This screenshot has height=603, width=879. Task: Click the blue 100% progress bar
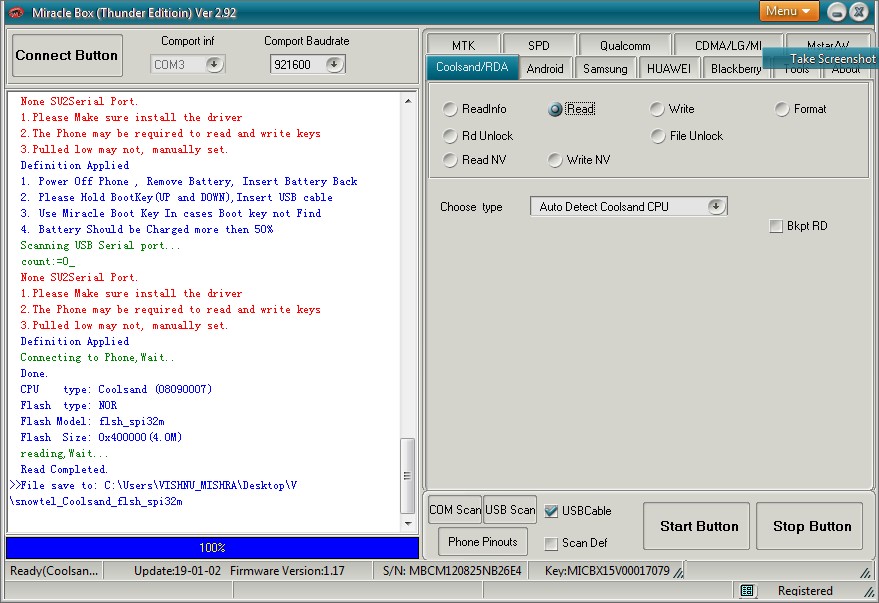point(212,548)
